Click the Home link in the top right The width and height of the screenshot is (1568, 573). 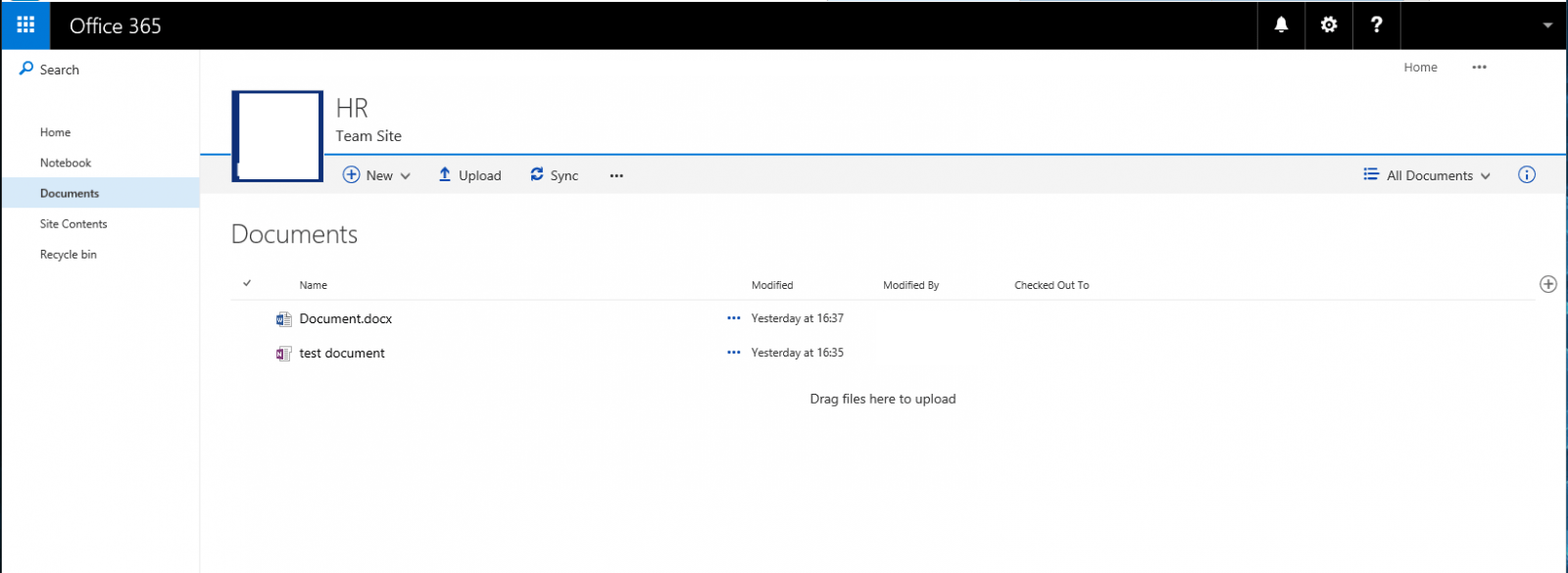pos(1420,68)
